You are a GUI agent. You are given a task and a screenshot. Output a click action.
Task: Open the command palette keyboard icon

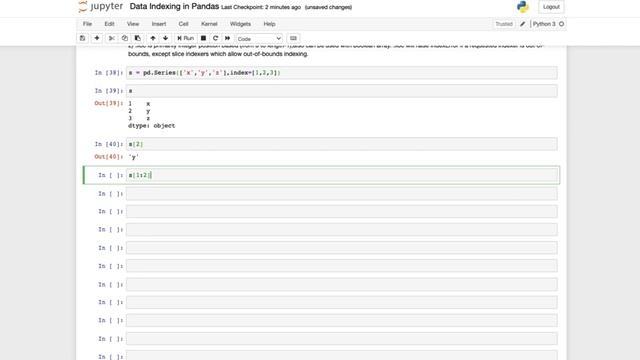tap(293, 38)
